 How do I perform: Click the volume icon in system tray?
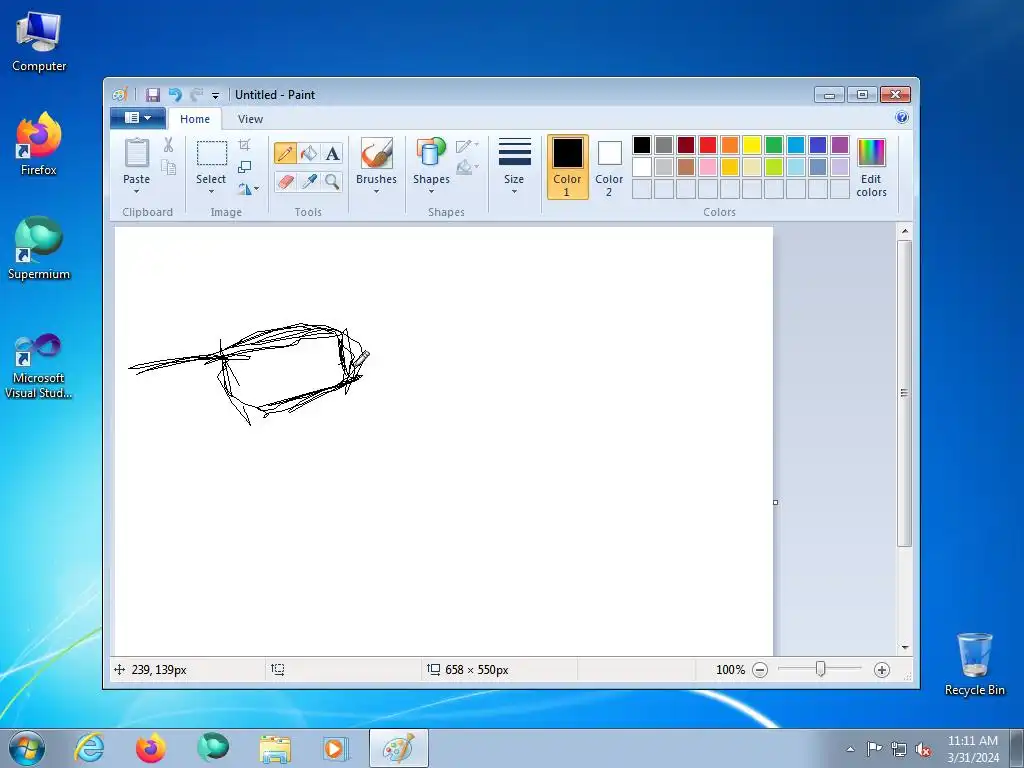pyautogui.click(x=923, y=750)
